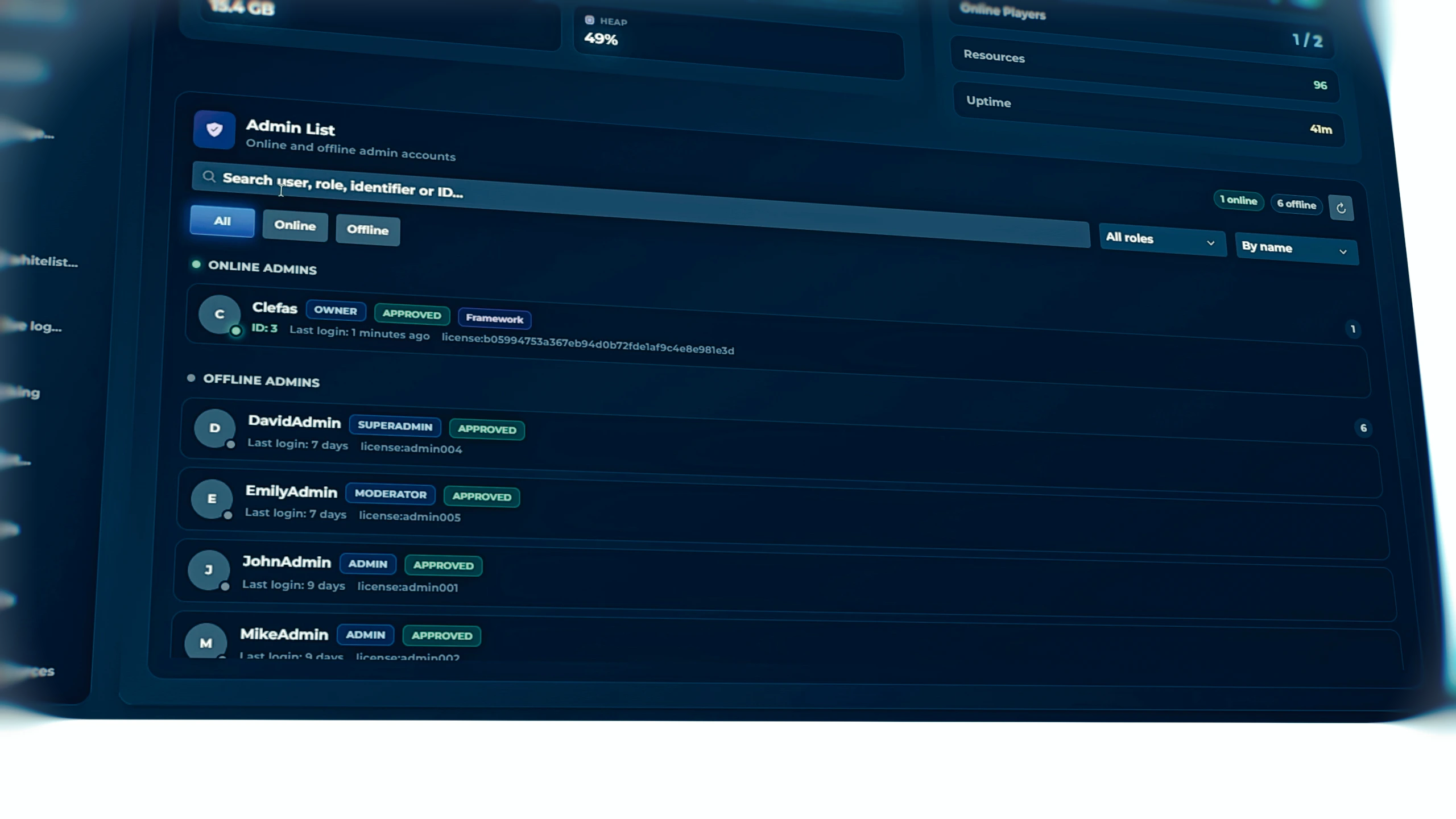Viewport: 1456px width, 819px height.
Task: Click APPROVED badge on EmilyAdmin row
Action: (x=482, y=497)
